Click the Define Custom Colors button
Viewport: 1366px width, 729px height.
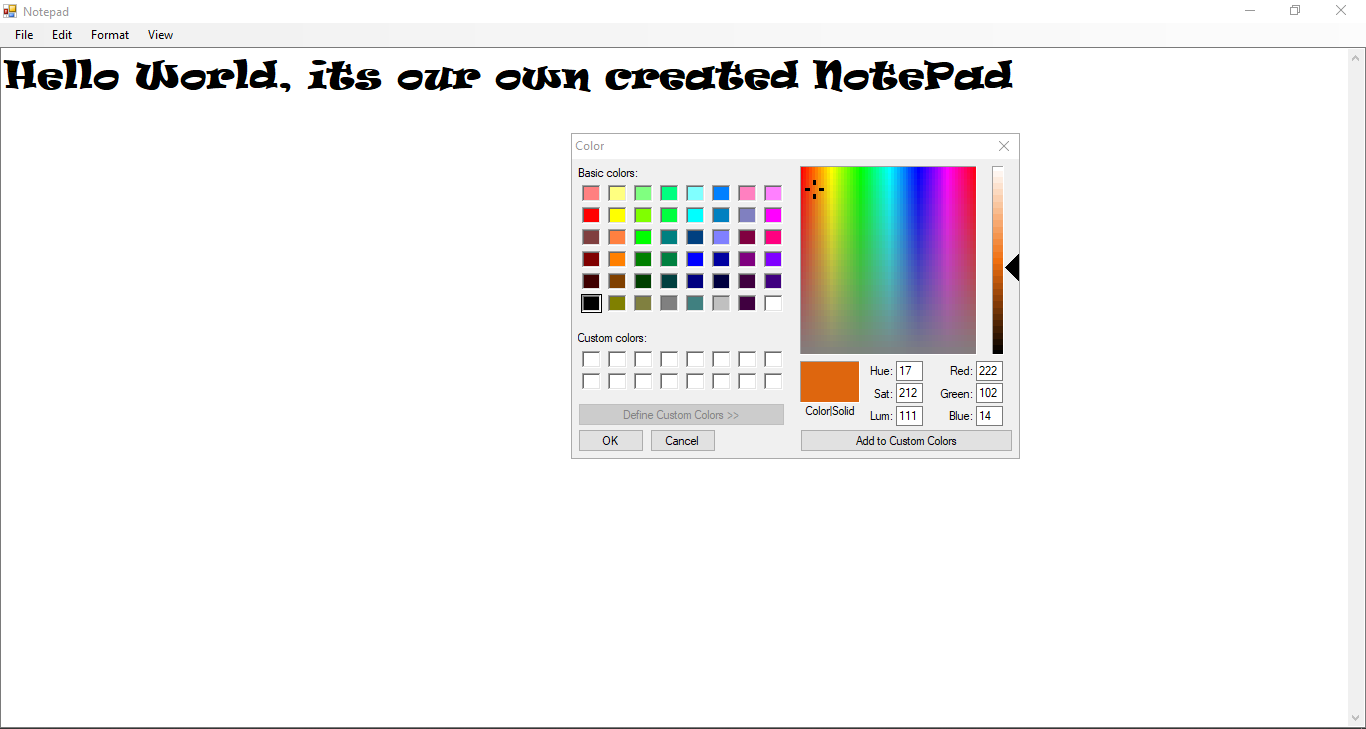tap(681, 414)
